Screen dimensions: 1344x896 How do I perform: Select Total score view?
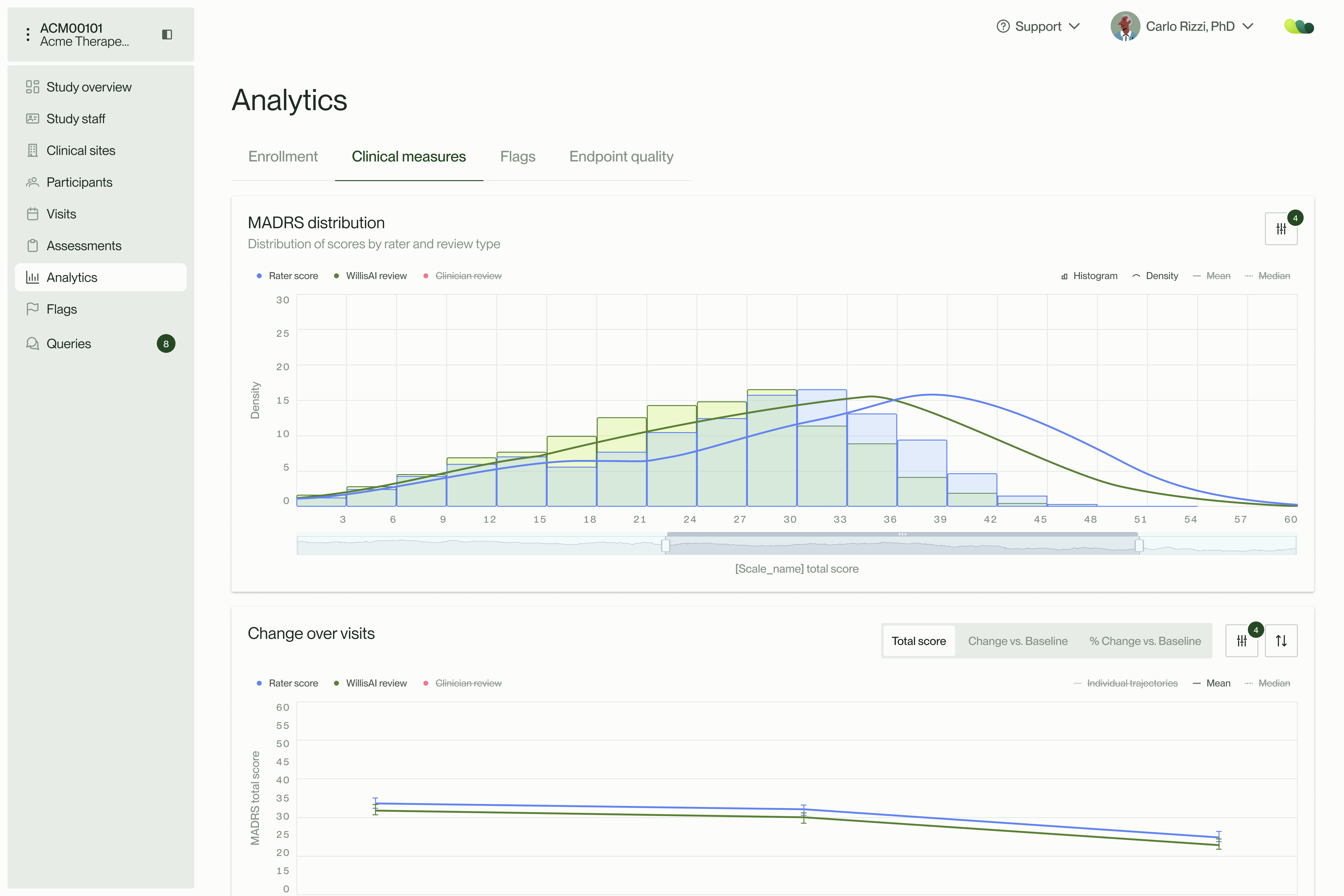918,641
